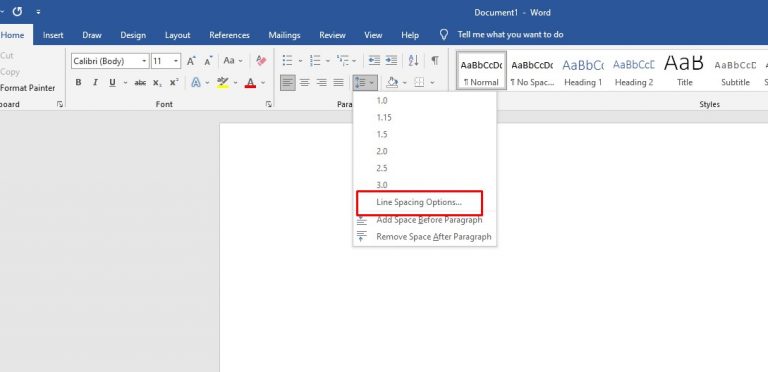The height and width of the screenshot is (372, 768).
Task: Open Font size dropdown
Action: [x=176, y=61]
